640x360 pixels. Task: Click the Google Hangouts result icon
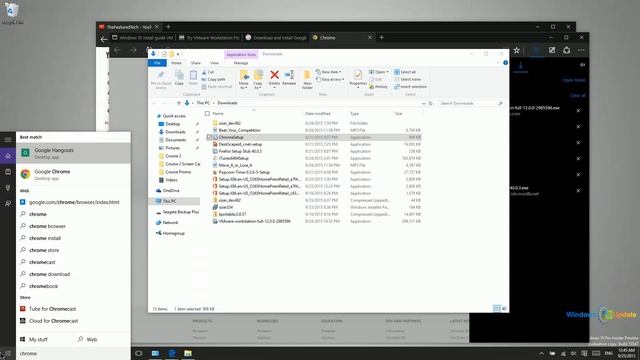tap(25, 153)
